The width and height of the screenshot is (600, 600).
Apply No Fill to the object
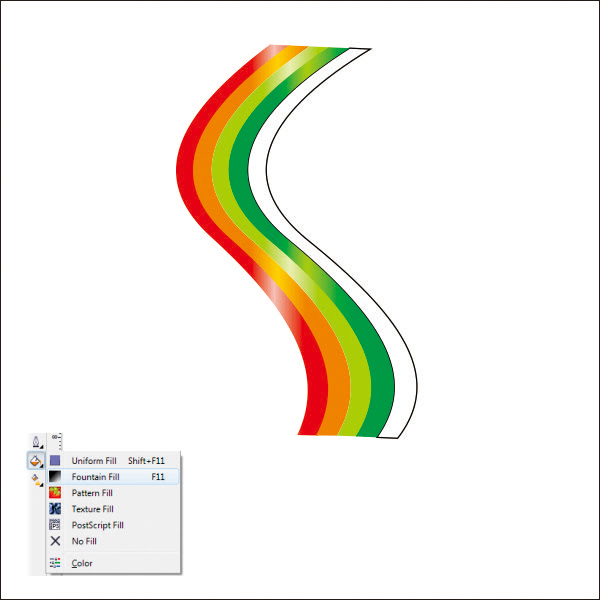pyautogui.click(x=113, y=541)
